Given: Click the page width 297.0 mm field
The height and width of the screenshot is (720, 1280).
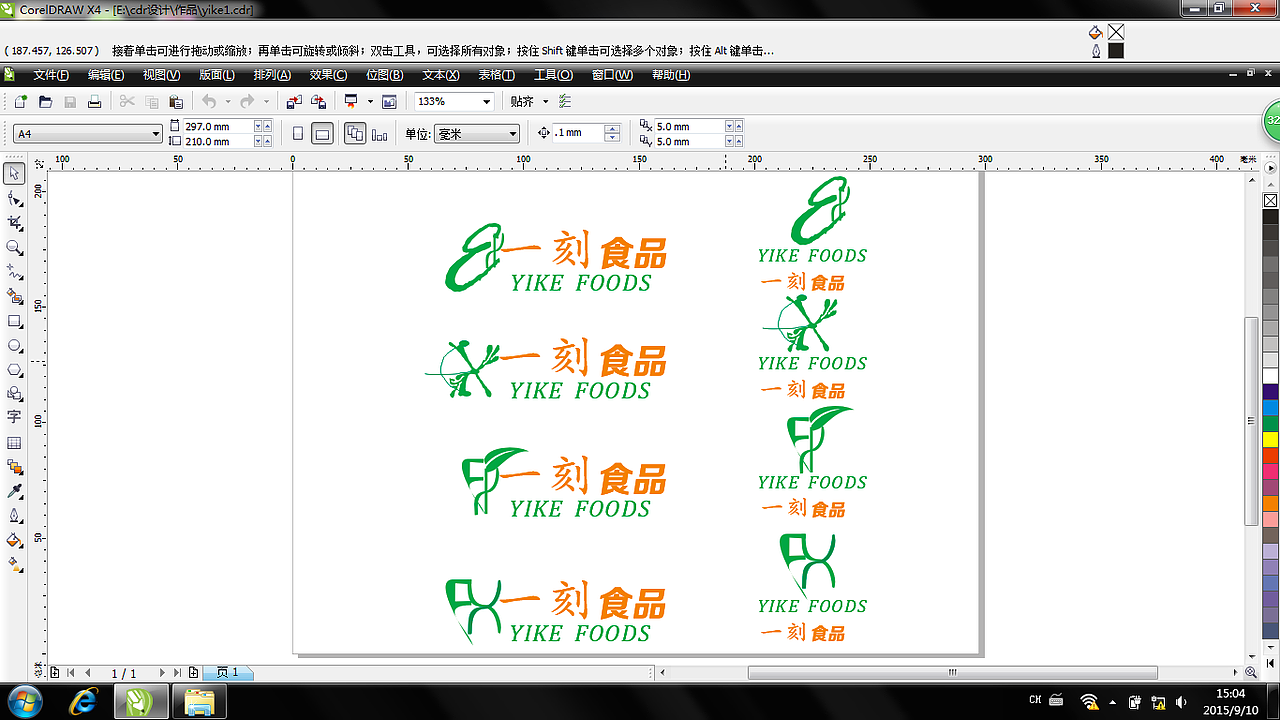Looking at the screenshot, I should tap(218, 126).
